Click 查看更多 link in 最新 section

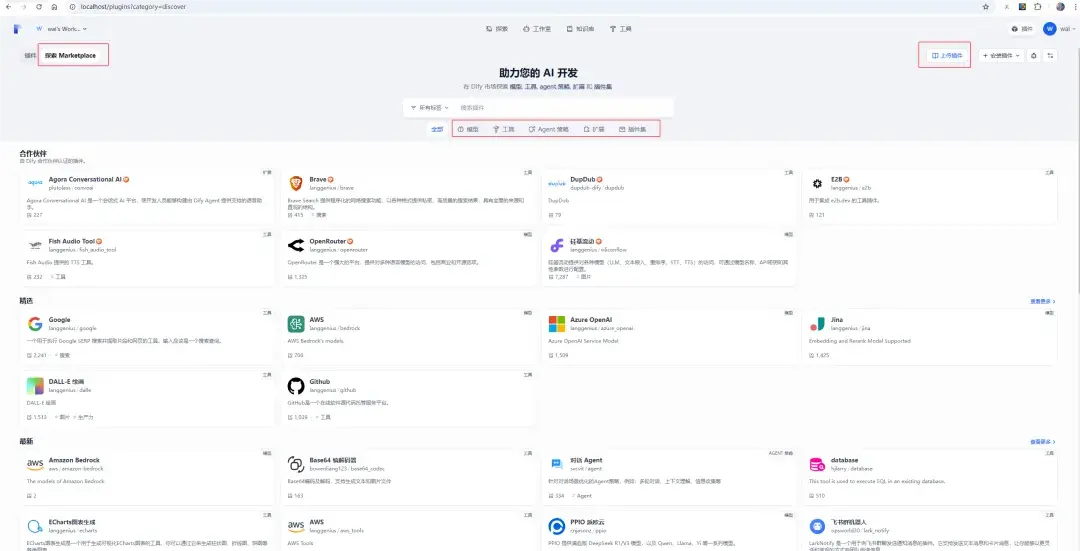(1043, 441)
